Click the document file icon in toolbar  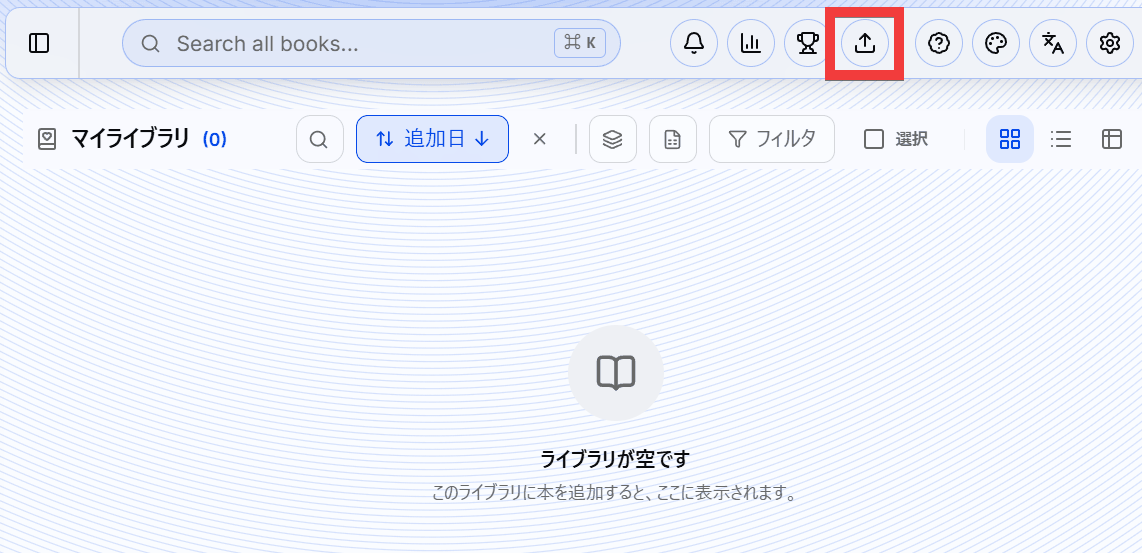point(673,139)
